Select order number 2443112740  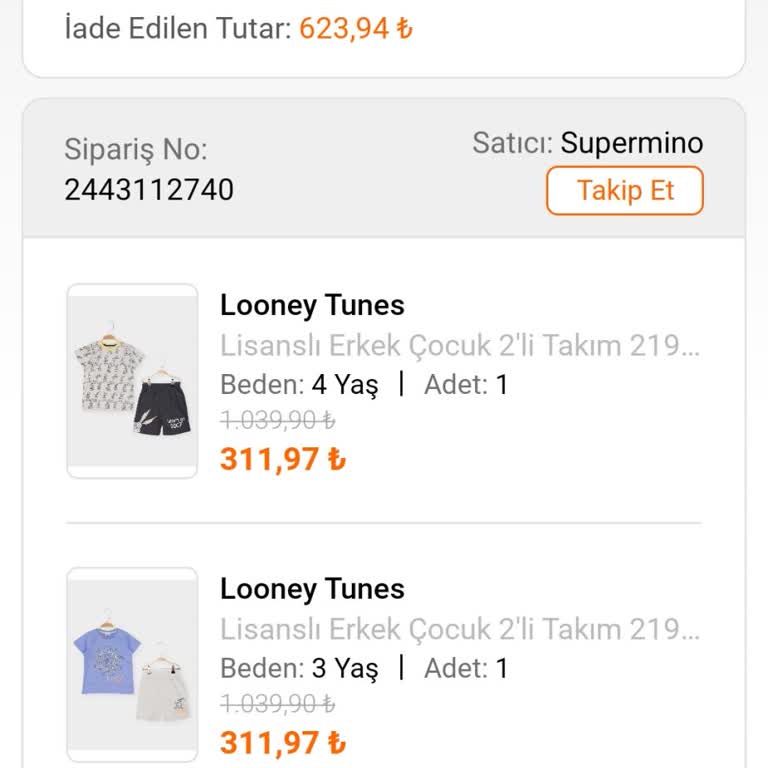149,189
